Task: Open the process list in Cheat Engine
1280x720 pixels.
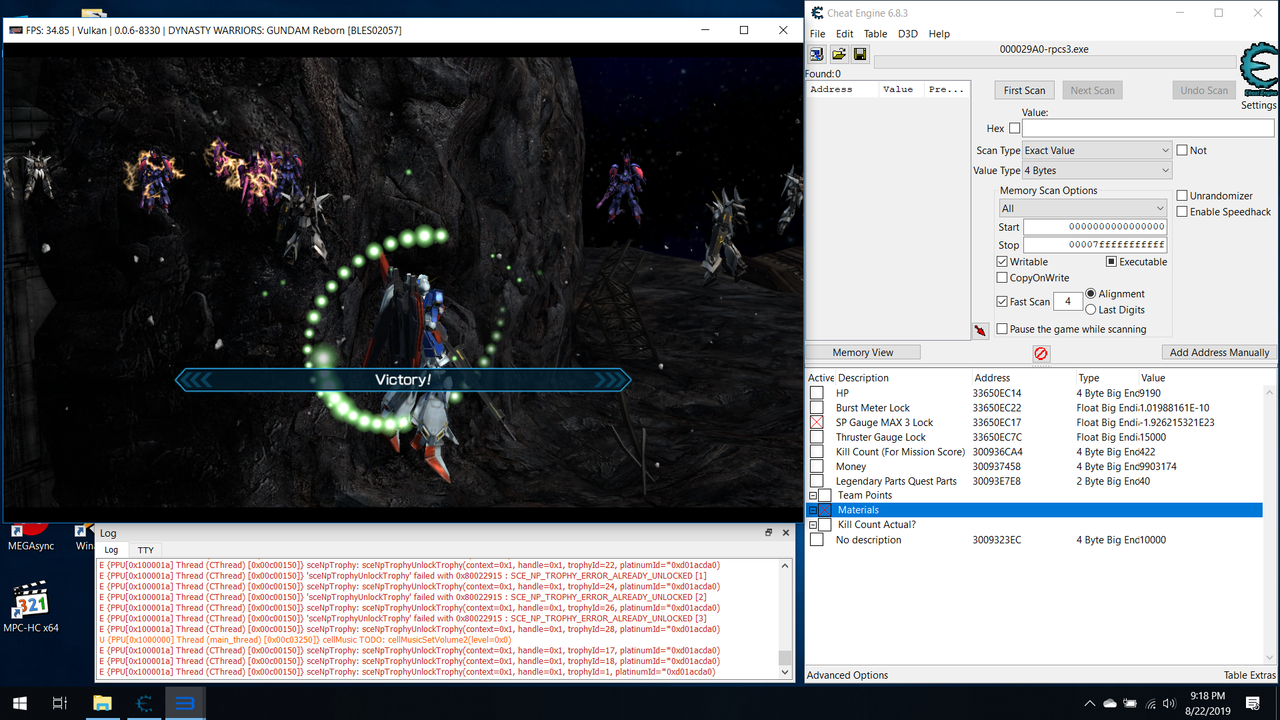Action: (816, 53)
